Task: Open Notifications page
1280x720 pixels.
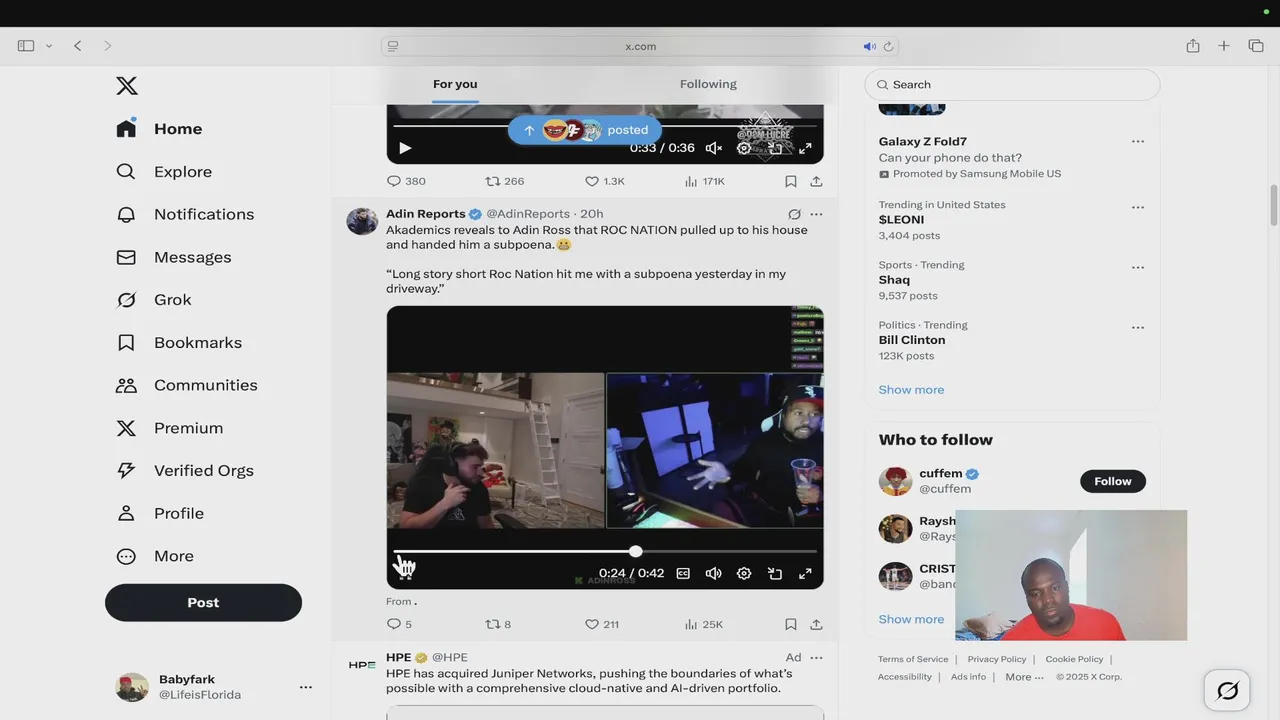Action: (x=186, y=214)
